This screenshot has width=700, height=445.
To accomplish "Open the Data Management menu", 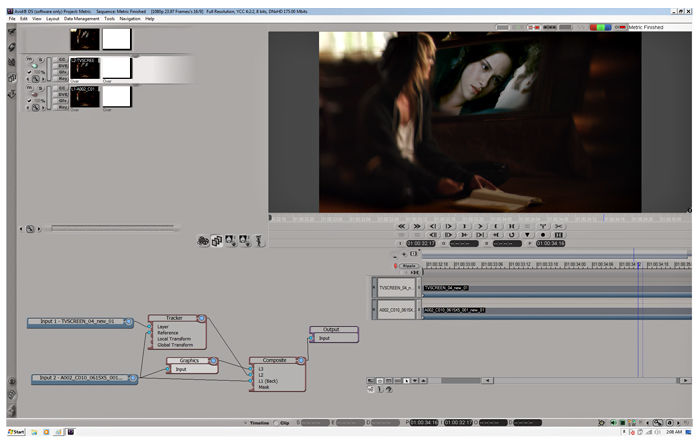I will pyautogui.click(x=81, y=19).
